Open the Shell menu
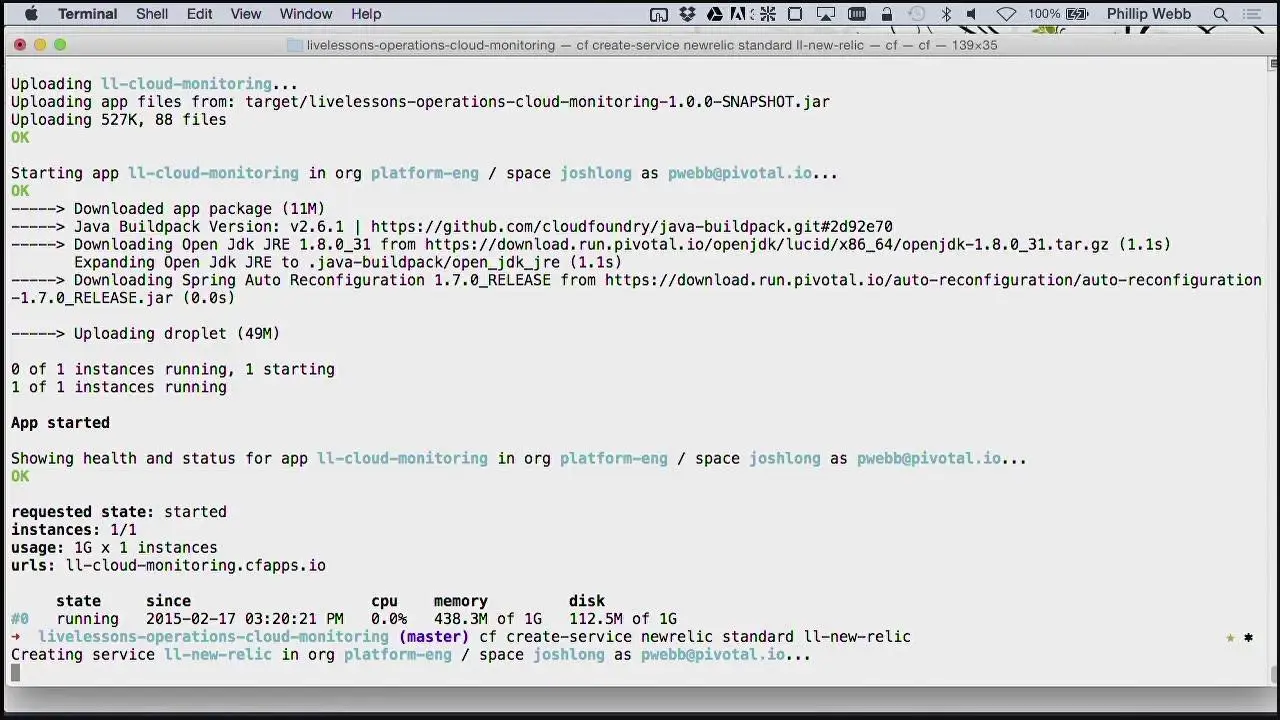1280x720 pixels. [152, 14]
